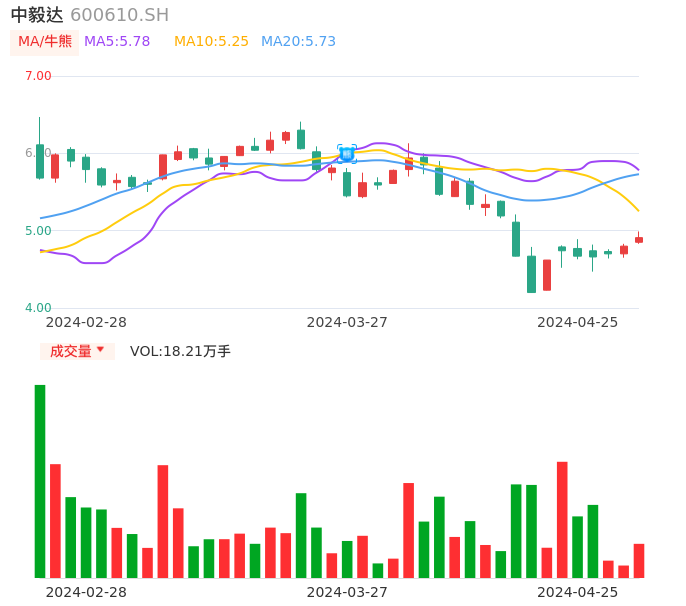The image size is (686, 606).
Task: Toggle the MA10 moving average line
Action: pyautogui.click(x=211, y=42)
